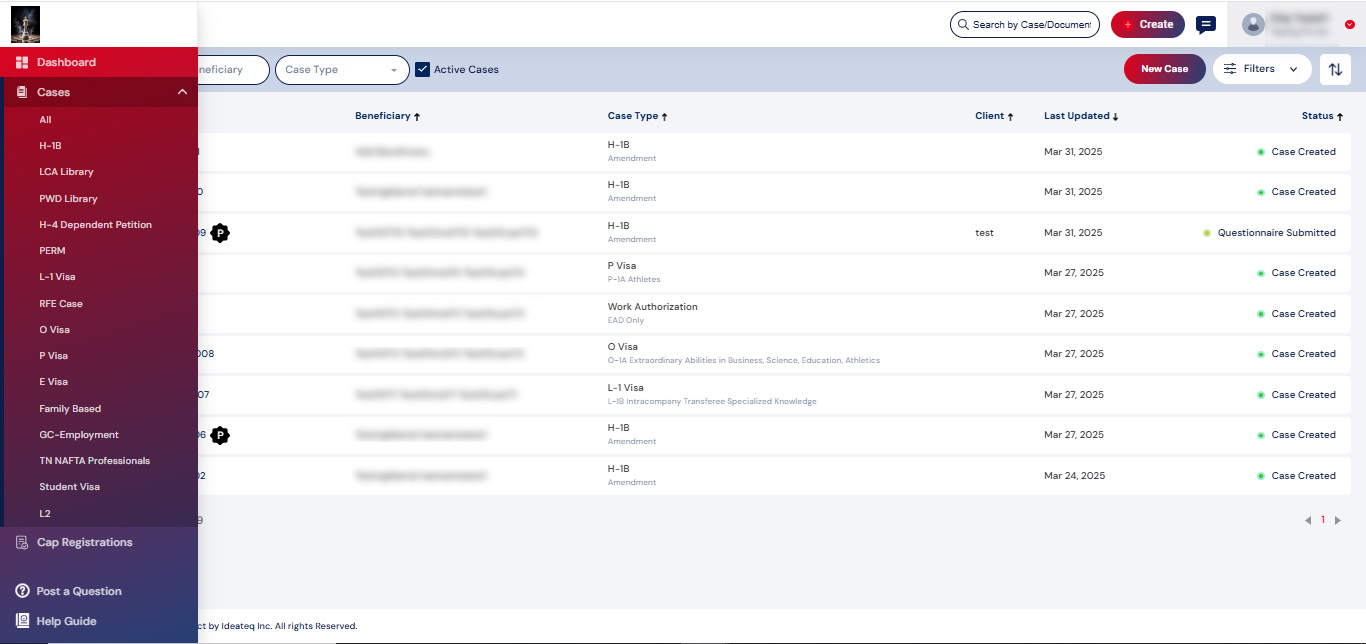The width and height of the screenshot is (1366, 644).
Task: Click Case Created status on Mar 24 row
Action: (1303, 476)
